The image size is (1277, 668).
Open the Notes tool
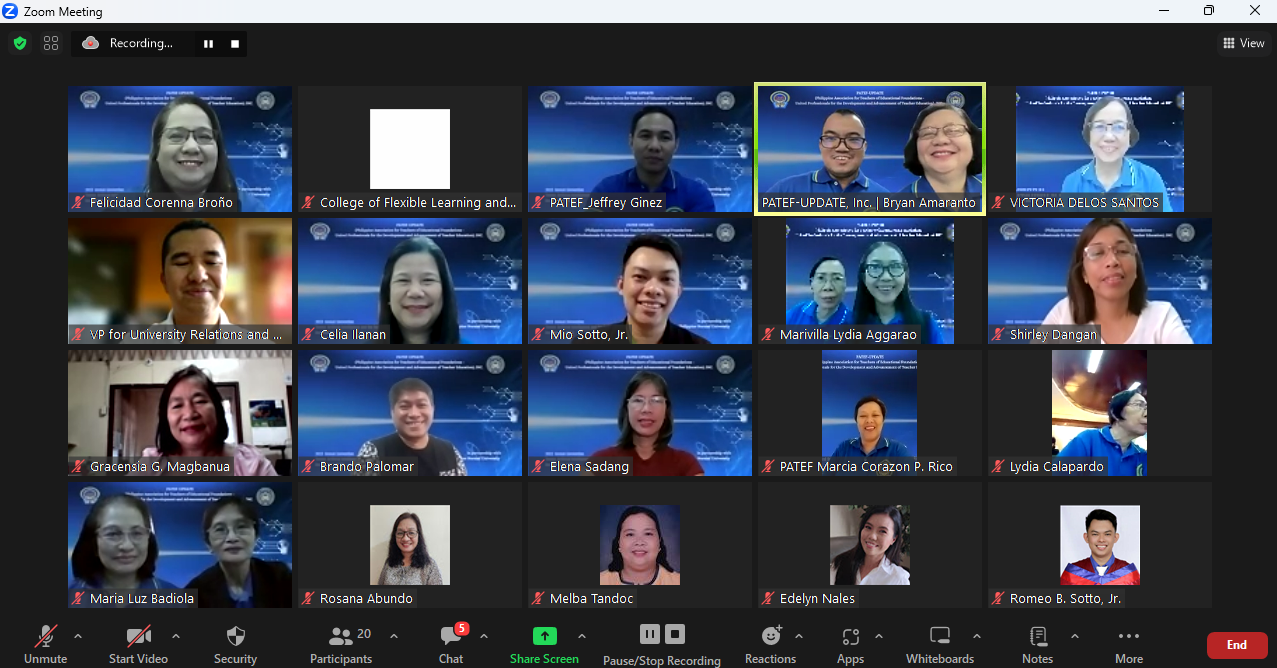pyautogui.click(x=1037, y=644)
